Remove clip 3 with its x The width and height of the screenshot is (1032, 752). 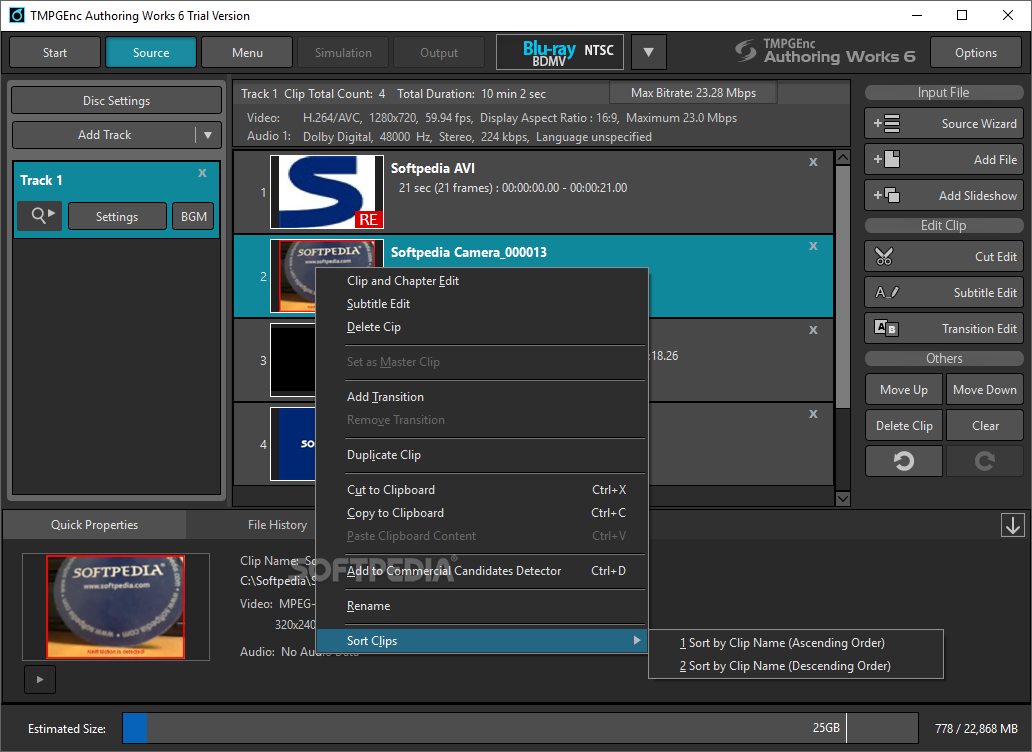click(813, 330)
